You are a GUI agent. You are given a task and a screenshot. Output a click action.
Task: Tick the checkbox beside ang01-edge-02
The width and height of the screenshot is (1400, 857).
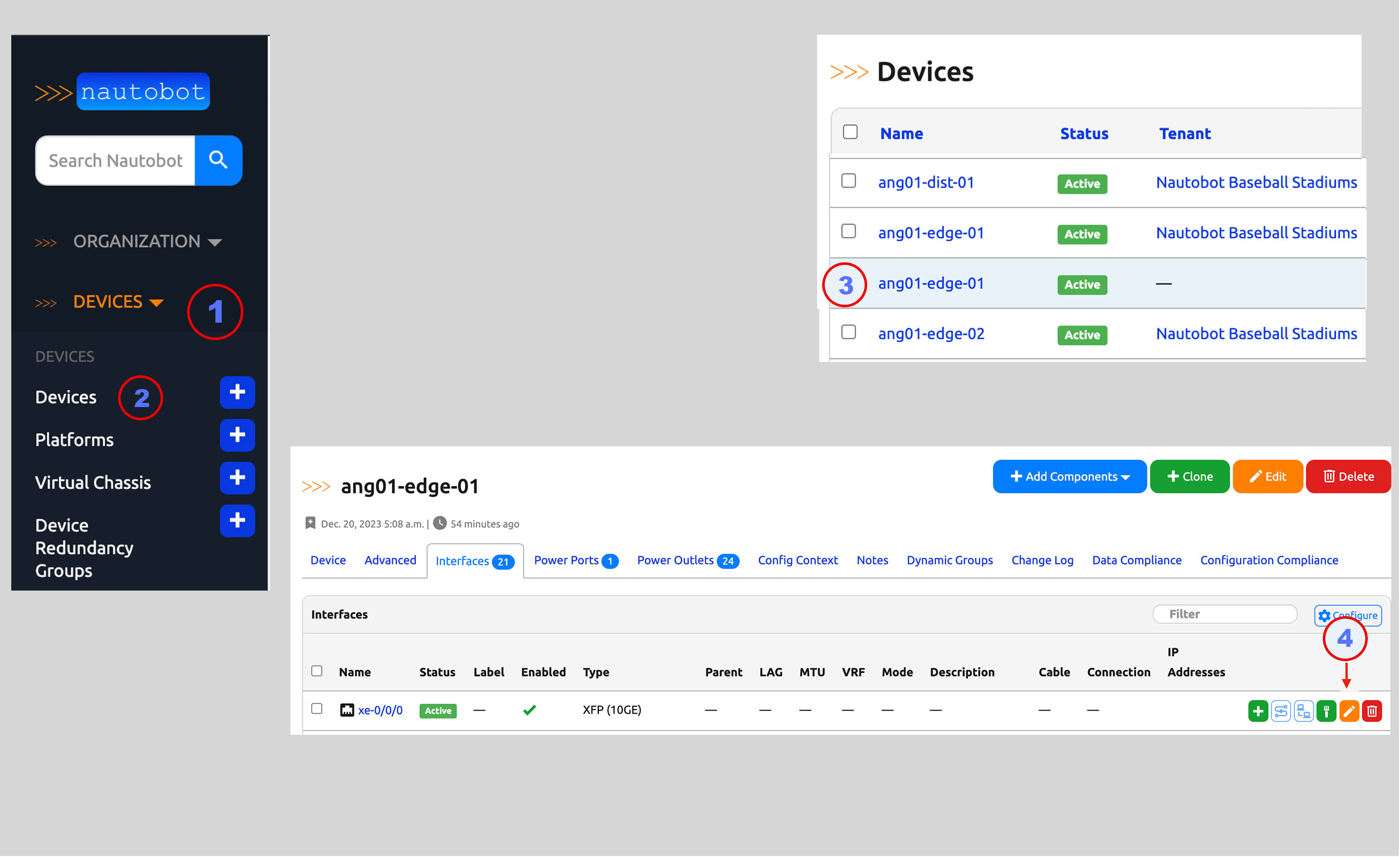coord(849,332)
